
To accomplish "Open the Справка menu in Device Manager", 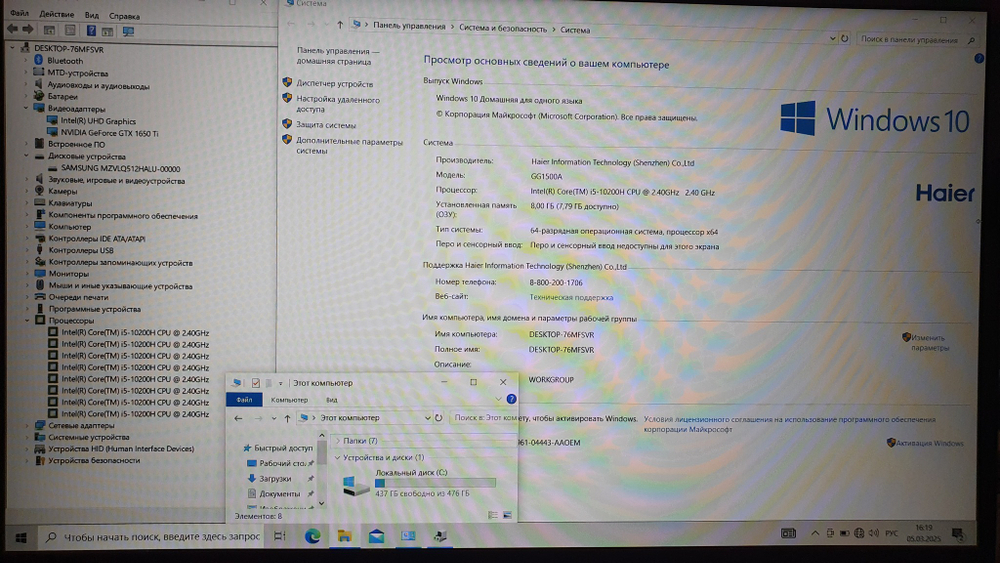I will click(x=124, y=15).
